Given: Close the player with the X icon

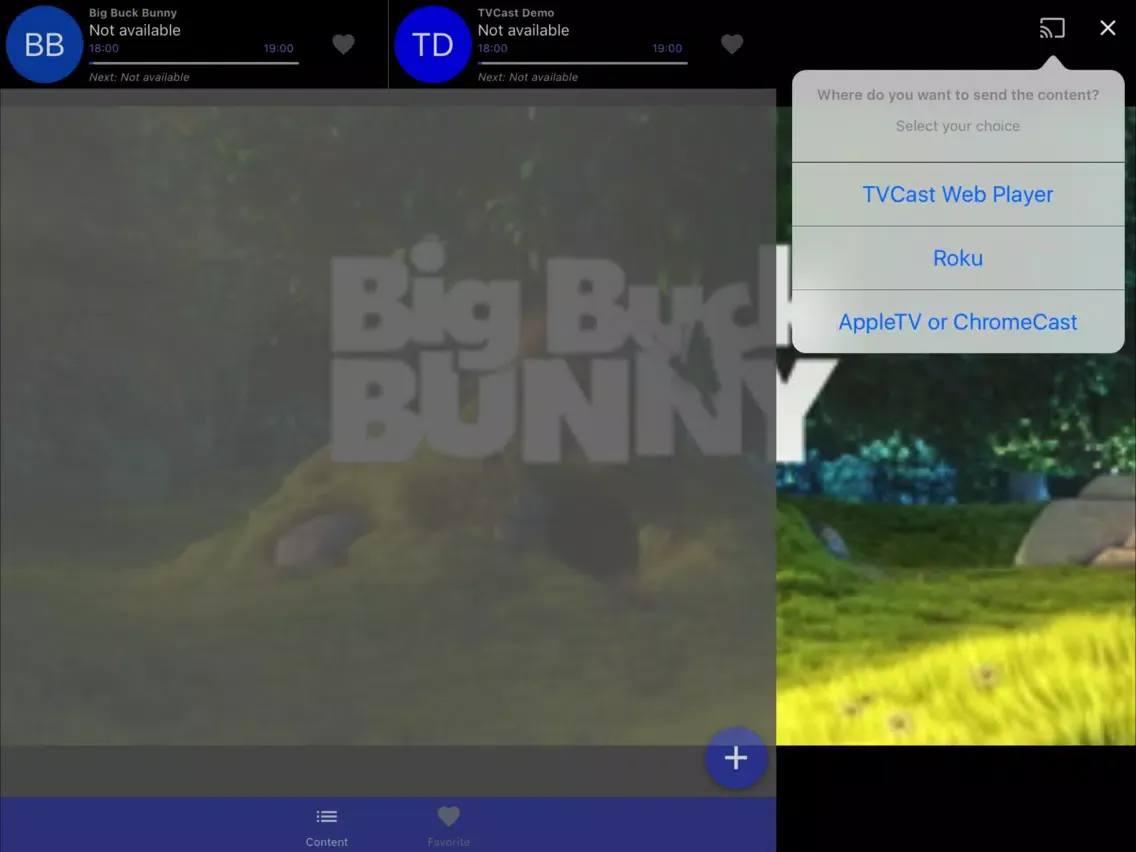Looking at the screenshot, I should point(1108,28).
